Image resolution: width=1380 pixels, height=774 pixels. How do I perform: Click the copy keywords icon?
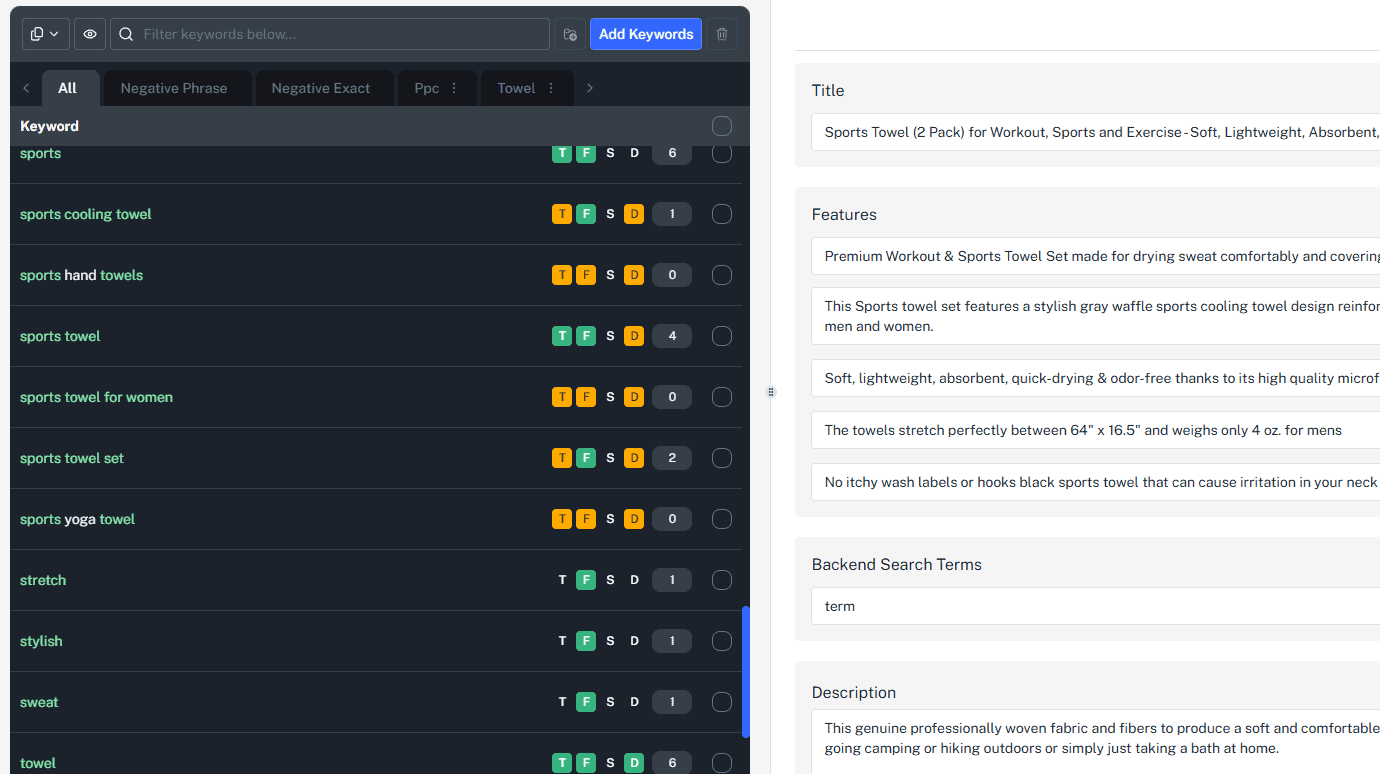[38, 33]
